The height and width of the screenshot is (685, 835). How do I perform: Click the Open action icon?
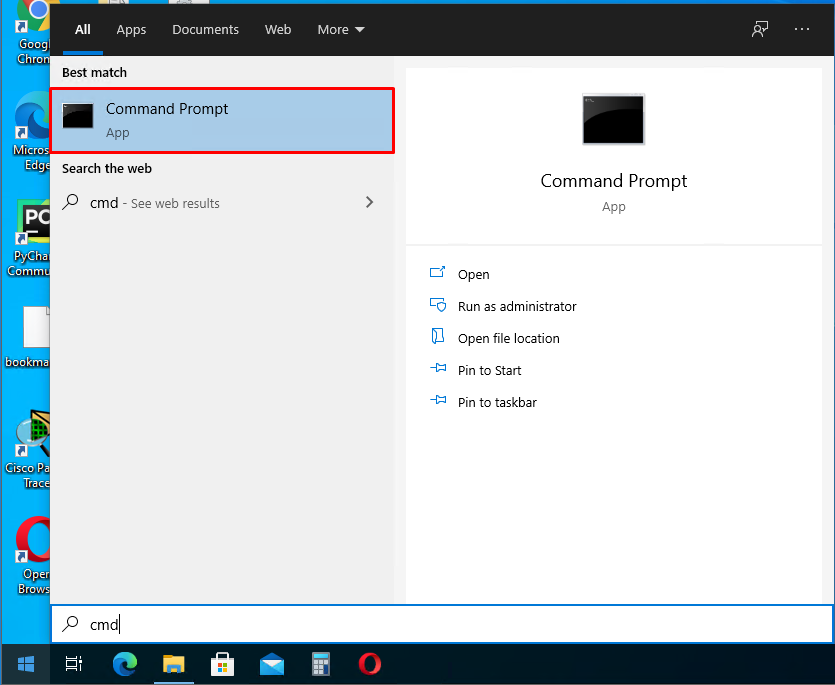pyautogui.click(x=438, y=273)
